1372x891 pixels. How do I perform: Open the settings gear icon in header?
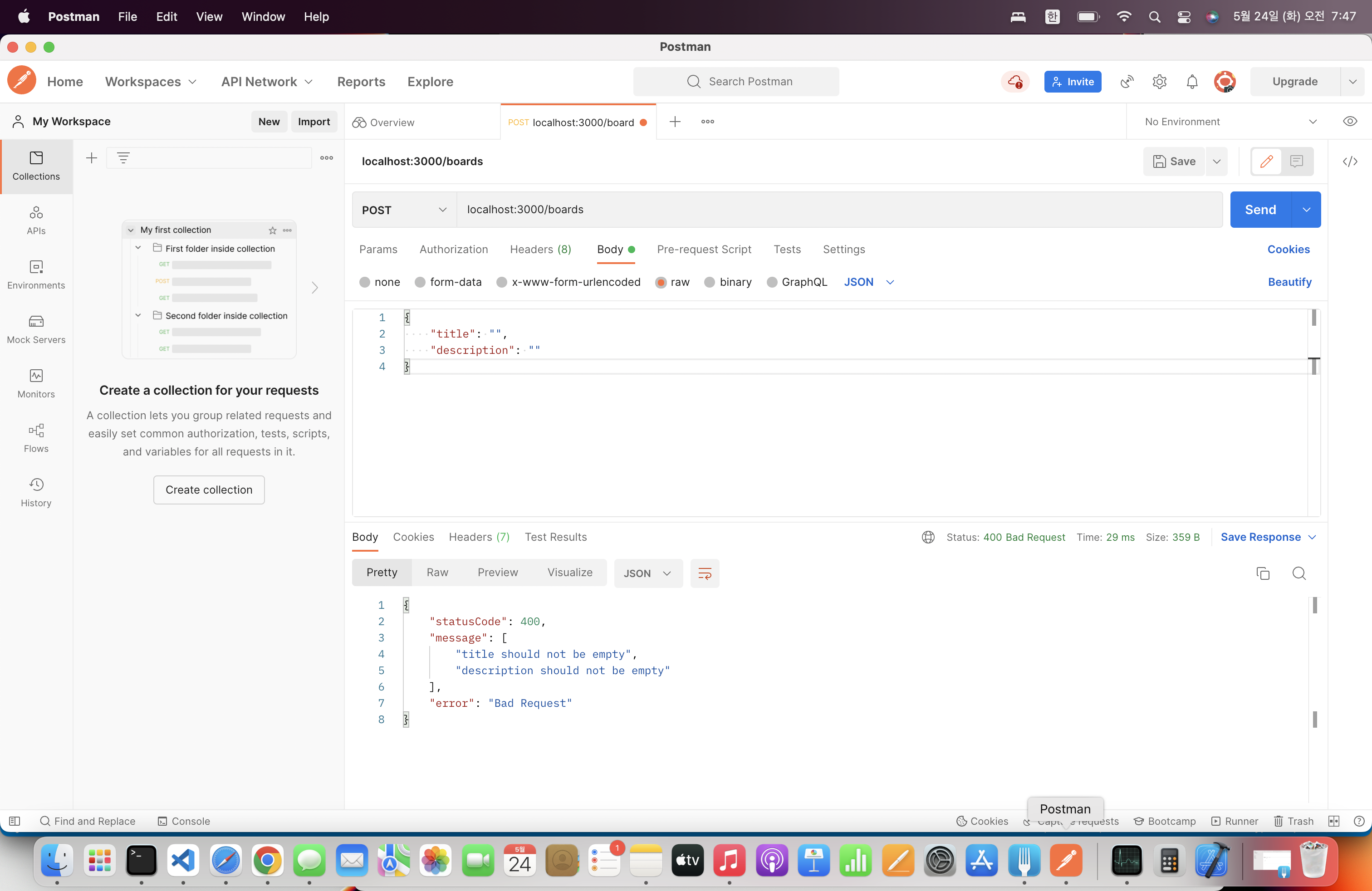pyautogui.click(x=1159, y=82)
